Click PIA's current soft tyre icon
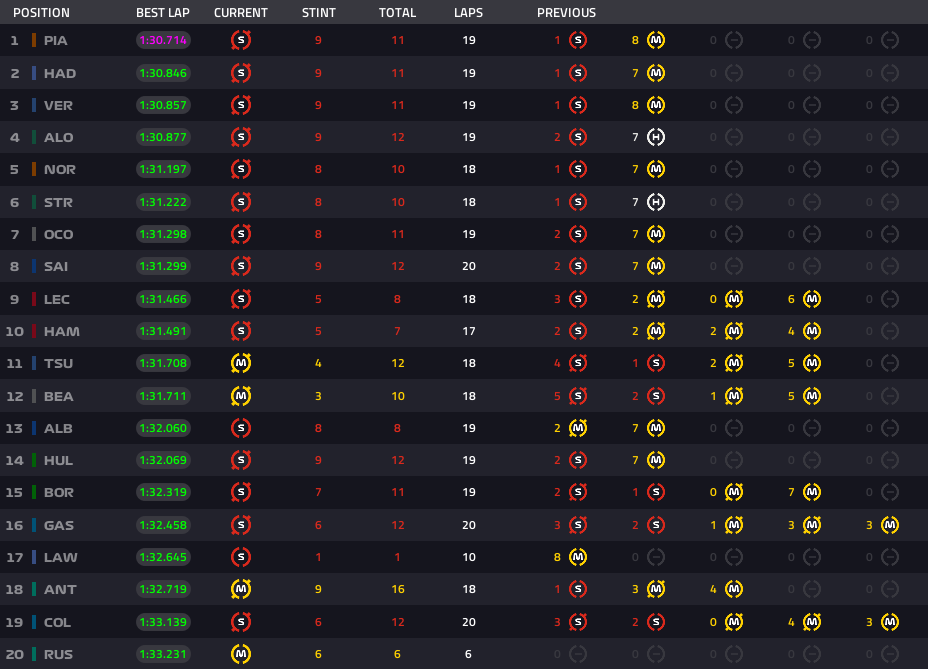This screenshot has width=928, height=669. 241,41
